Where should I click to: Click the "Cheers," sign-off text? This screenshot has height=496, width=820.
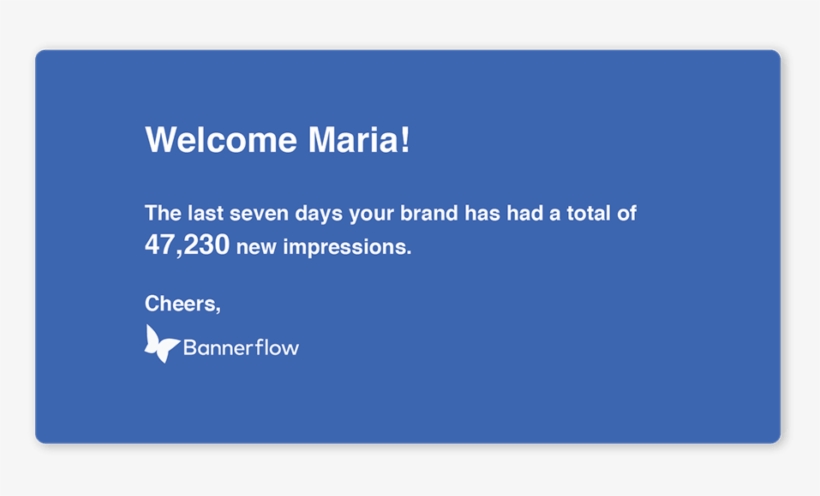(183, 303)
